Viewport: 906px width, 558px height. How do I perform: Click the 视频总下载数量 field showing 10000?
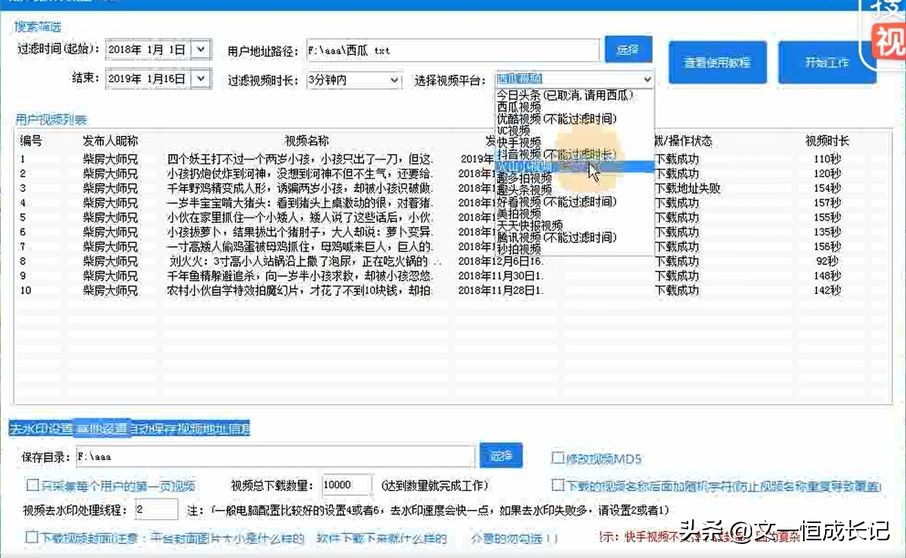[347, 485]
